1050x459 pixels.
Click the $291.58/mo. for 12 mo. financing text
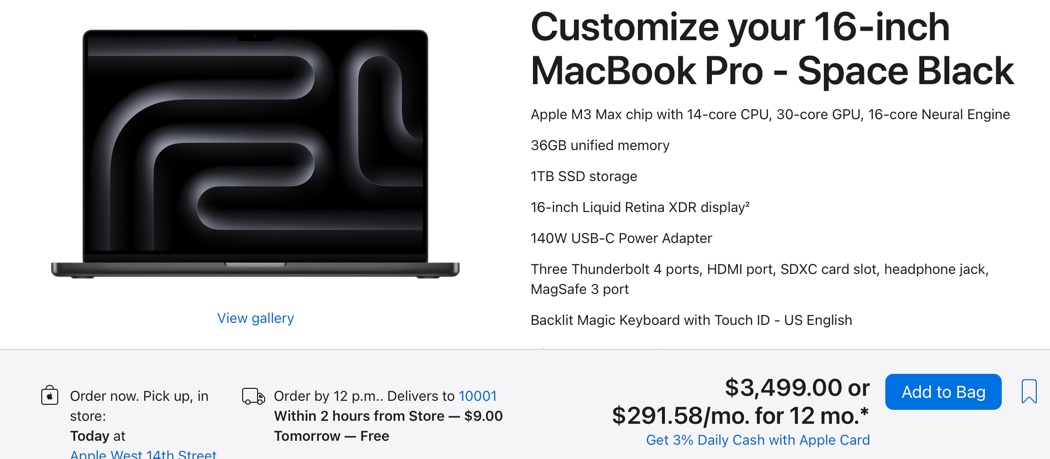pyautogui.click(x=740, y=414)
